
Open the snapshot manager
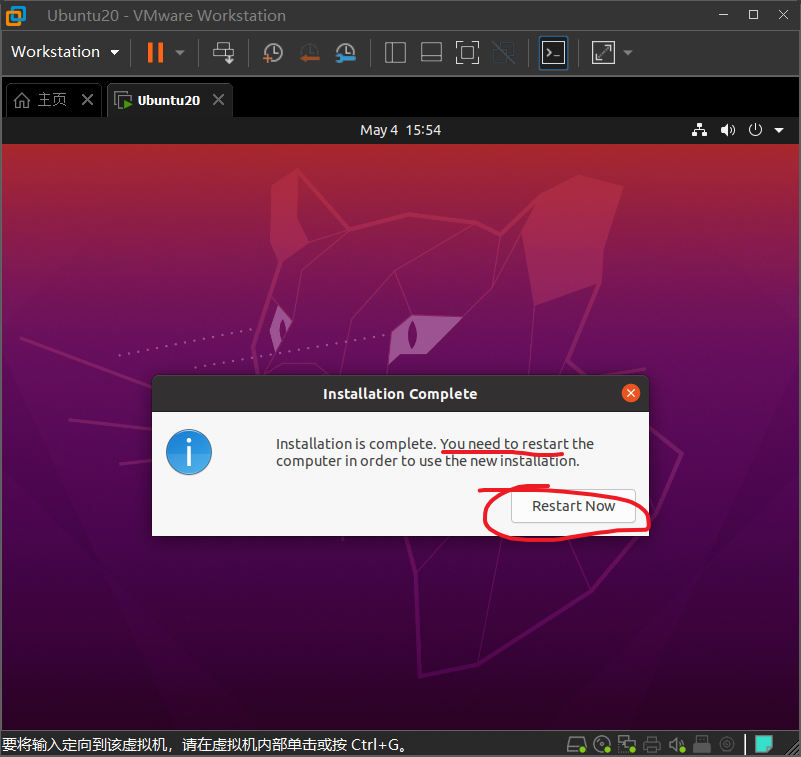(346, 53)
